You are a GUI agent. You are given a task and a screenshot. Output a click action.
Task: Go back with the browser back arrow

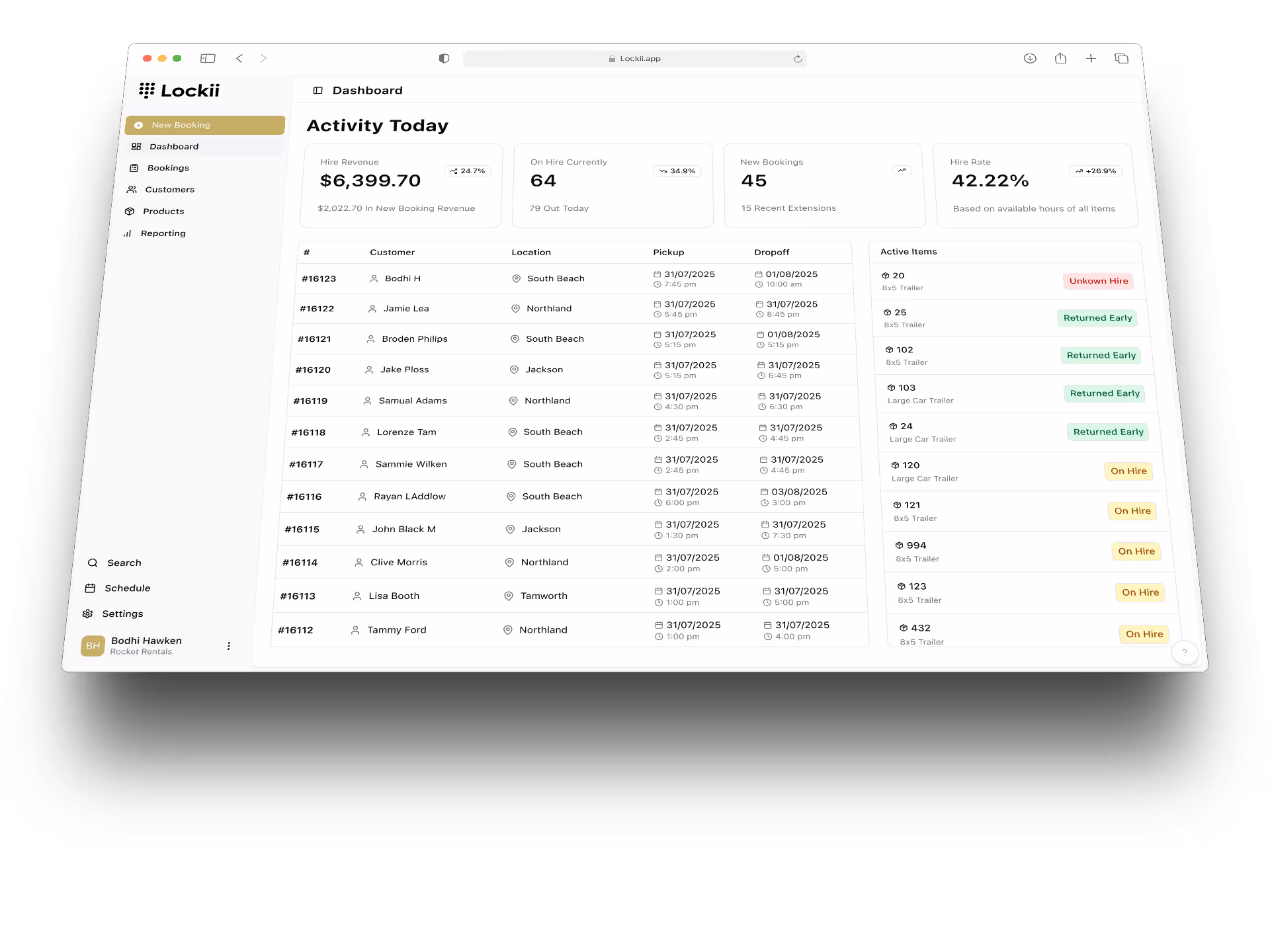(239, 58)
